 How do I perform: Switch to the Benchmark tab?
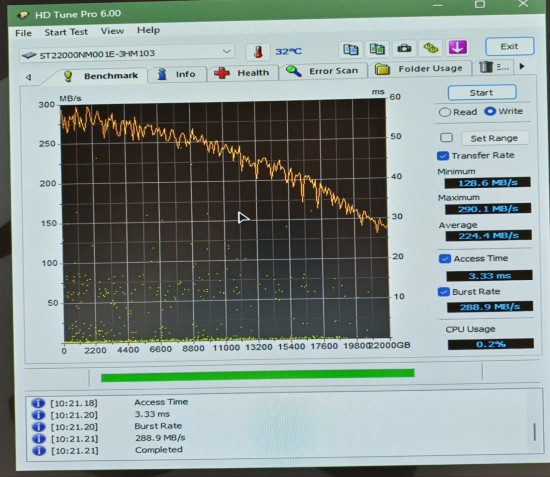pyautogui.click(x=101, y=76)
